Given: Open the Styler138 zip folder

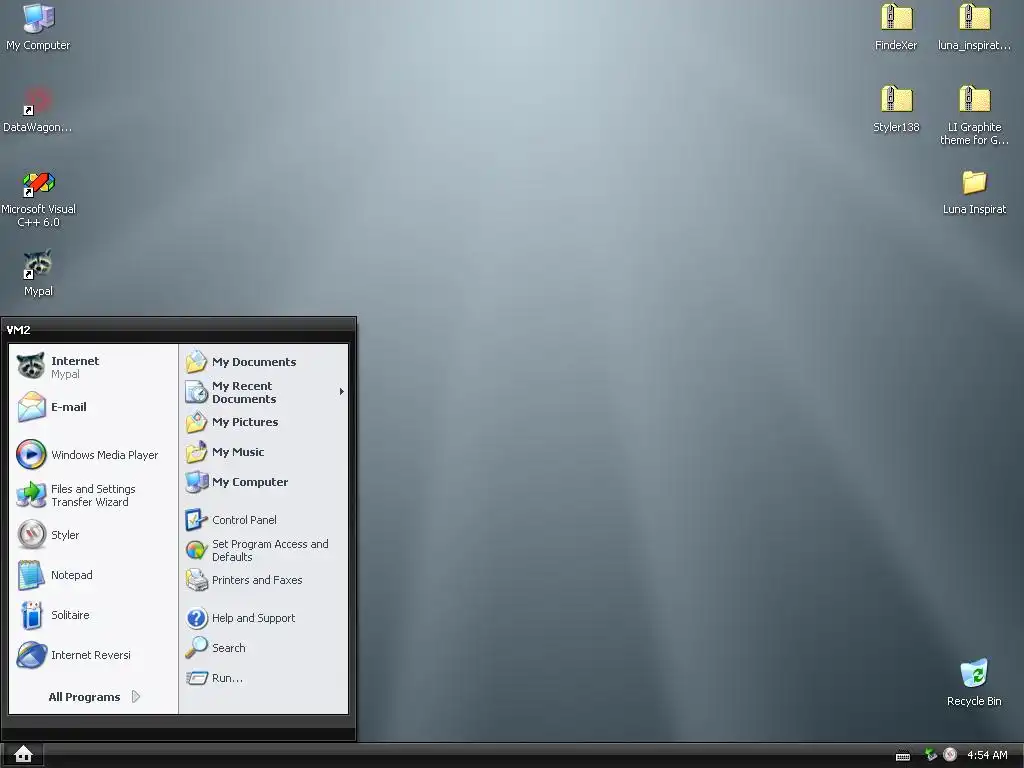Looking at the screenshot, I should coord(896,110).
